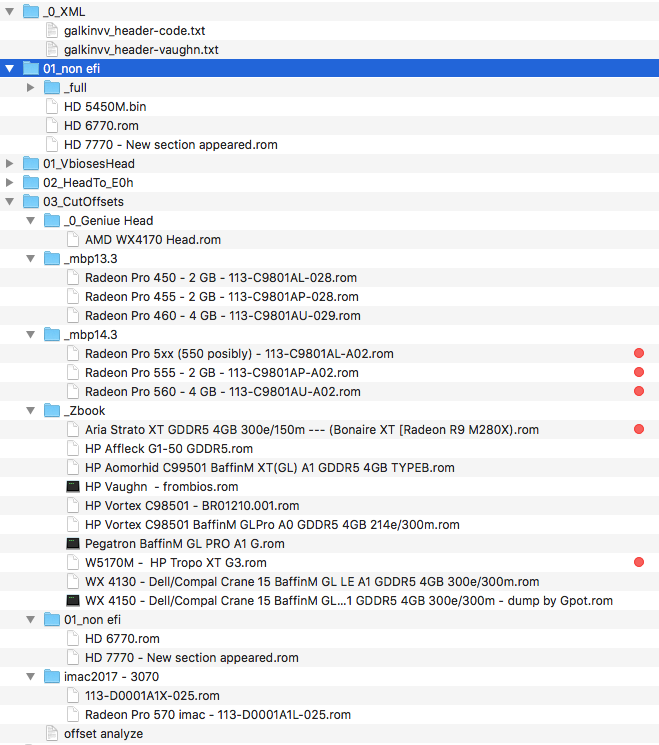The height and width of the screenshot is (745, 659).
Task: Select Radeon Pro 555 - 2 GB rom file
Action: point(221,372)
